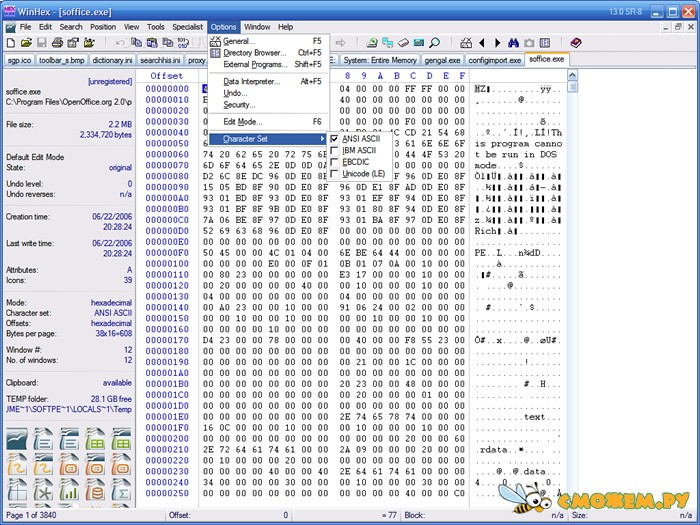Screen dimensions: 700x525
Task: Select the asterisk document icon thumbnail
Action: (43, 489)
